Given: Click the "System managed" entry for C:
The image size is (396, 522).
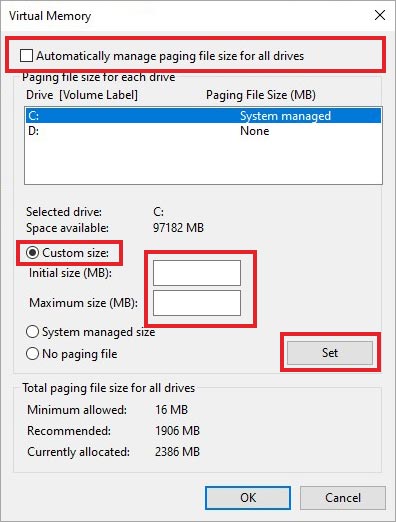Looking at the screenshot, I should (285, 116).
